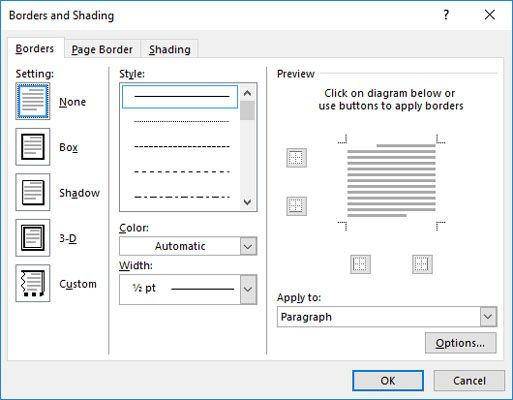Image resolution: width=513 pixels, height=400 pixels.
Task: Open the Options... button
Action: [x=460, y=343]
